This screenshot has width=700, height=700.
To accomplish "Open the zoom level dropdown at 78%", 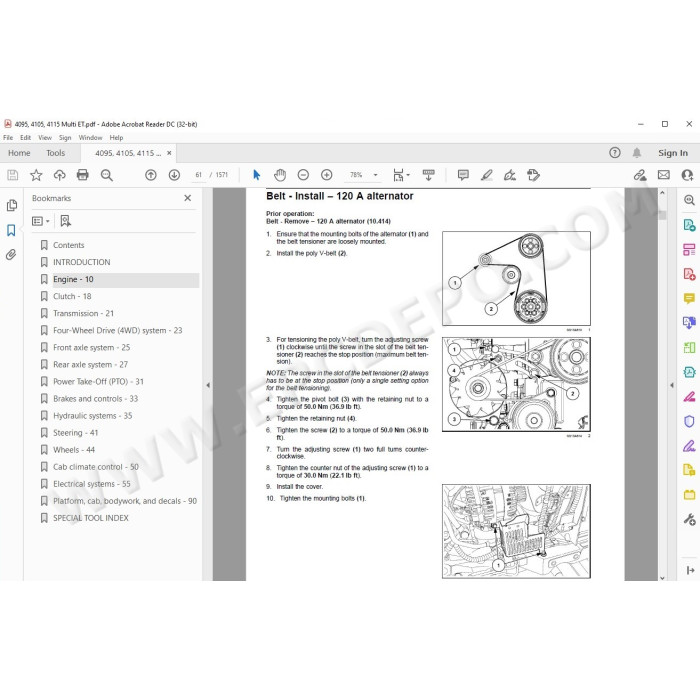I will 375,175.
